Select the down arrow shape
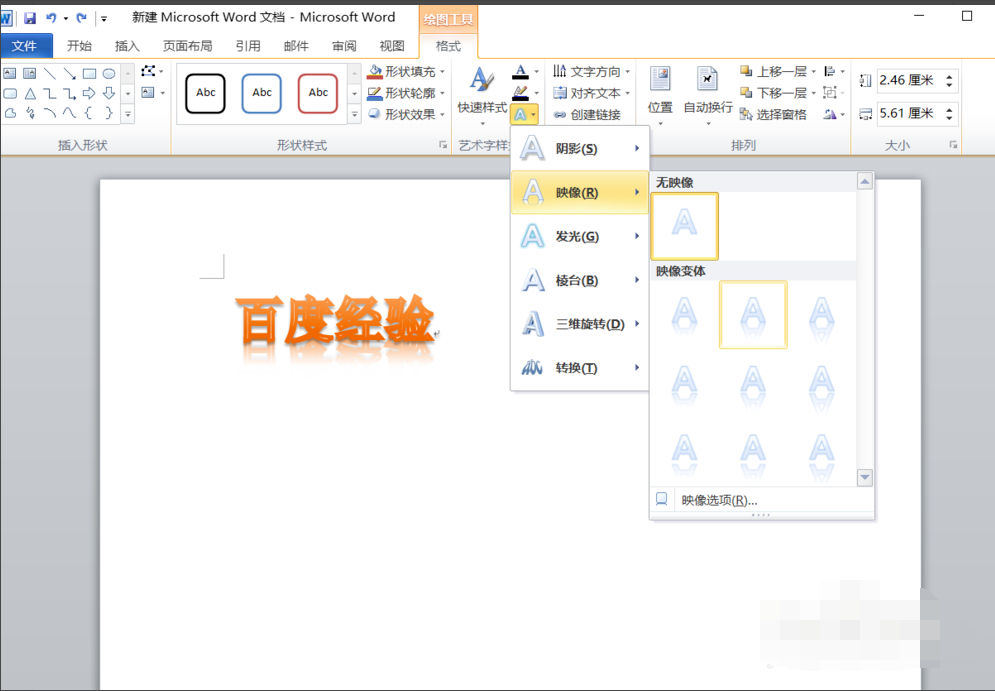This screenshot has height=691, width=995. (x=109, y=93)
